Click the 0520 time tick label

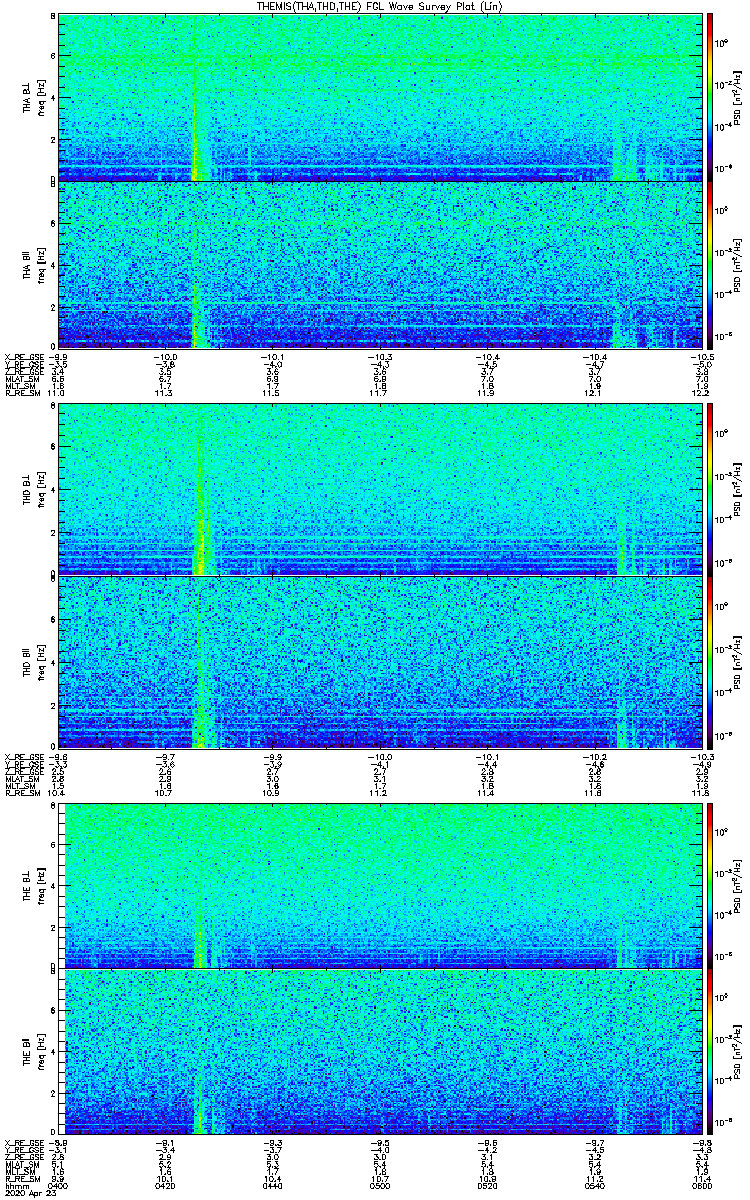[486, 1186]
